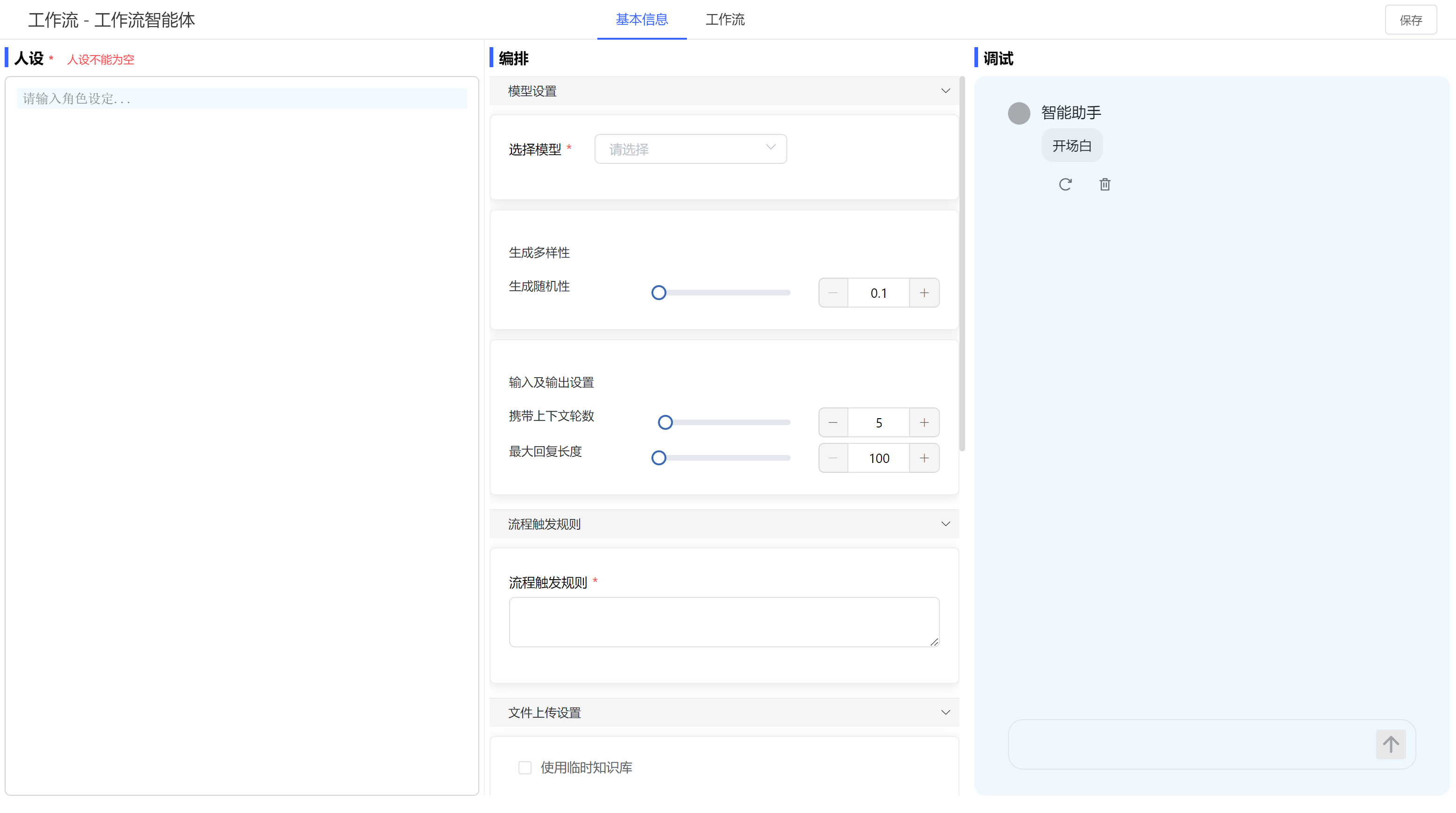
Task: Open the 选择模型 dropdown
Action: (x=690, y=149)
